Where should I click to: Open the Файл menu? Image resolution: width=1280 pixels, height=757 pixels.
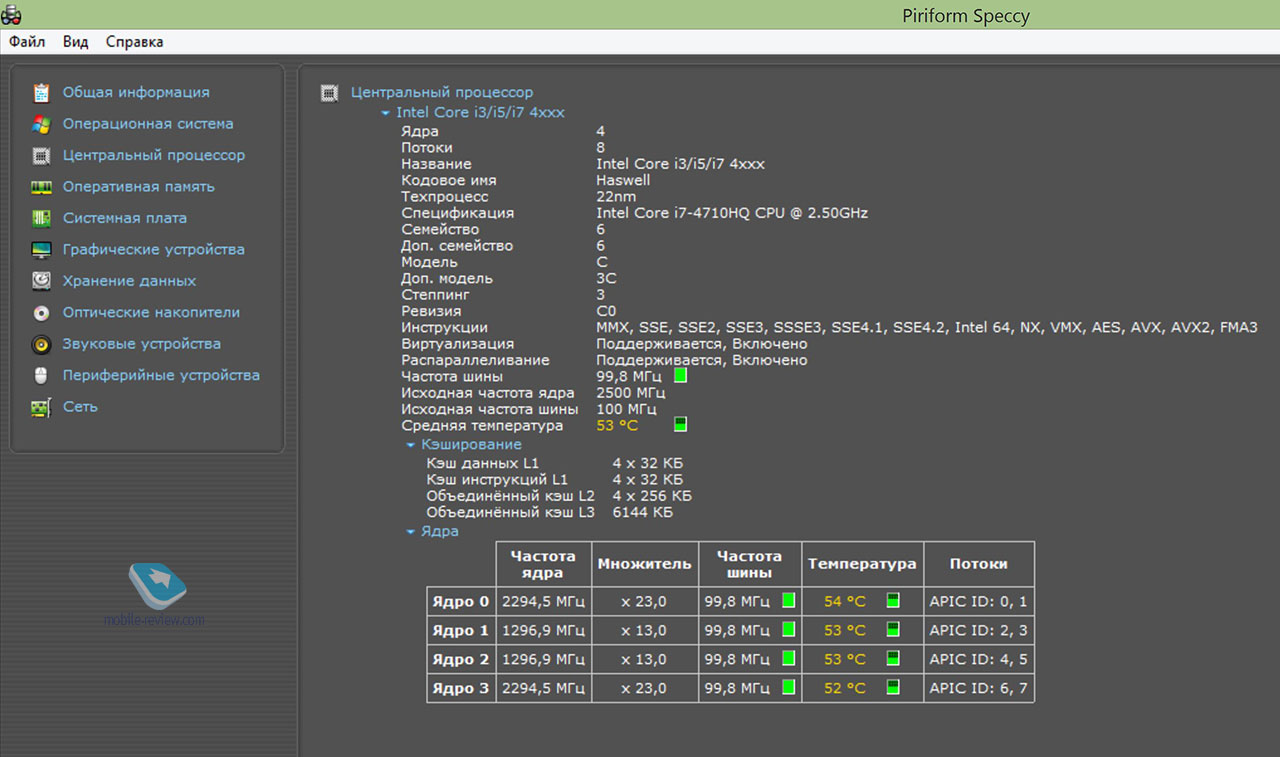(x=27, y=42)
